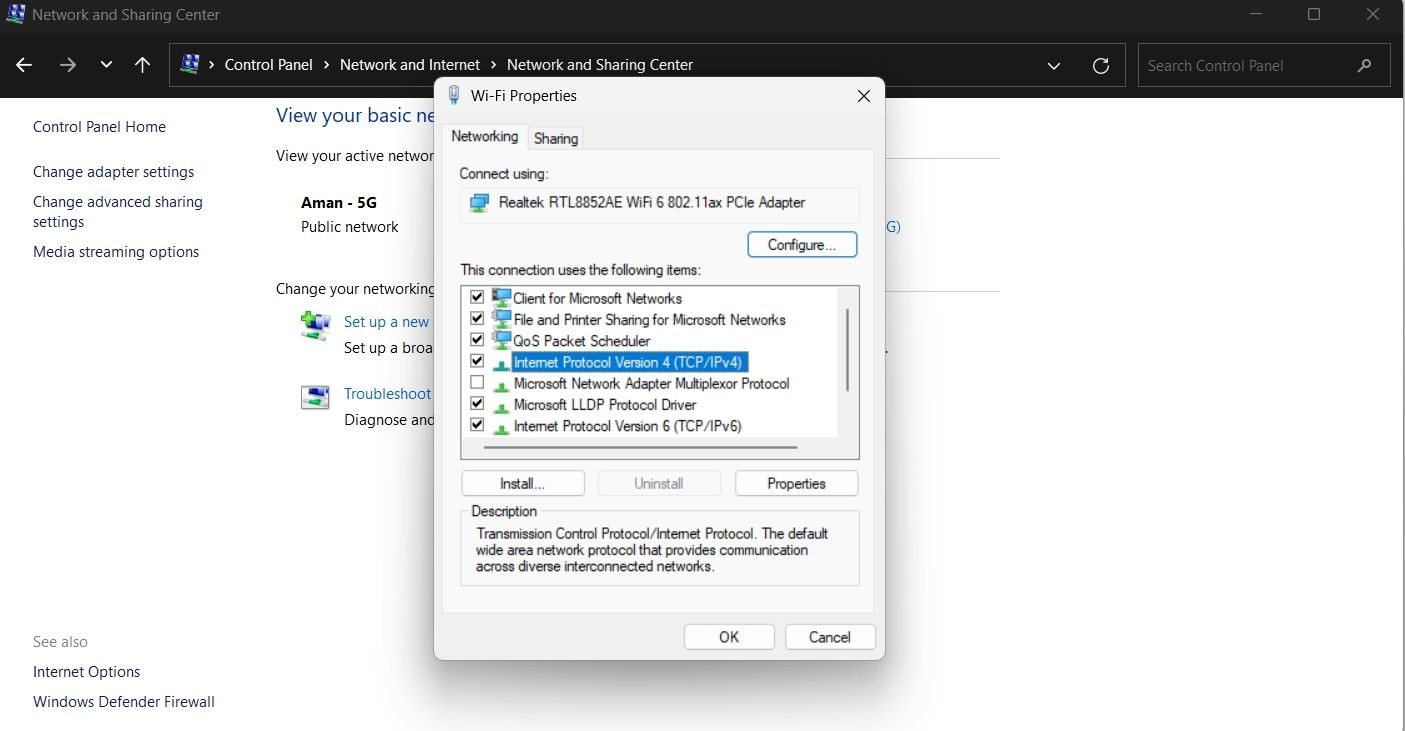
Task: Go back with the left arrow button
Action: tap(24, 65)
